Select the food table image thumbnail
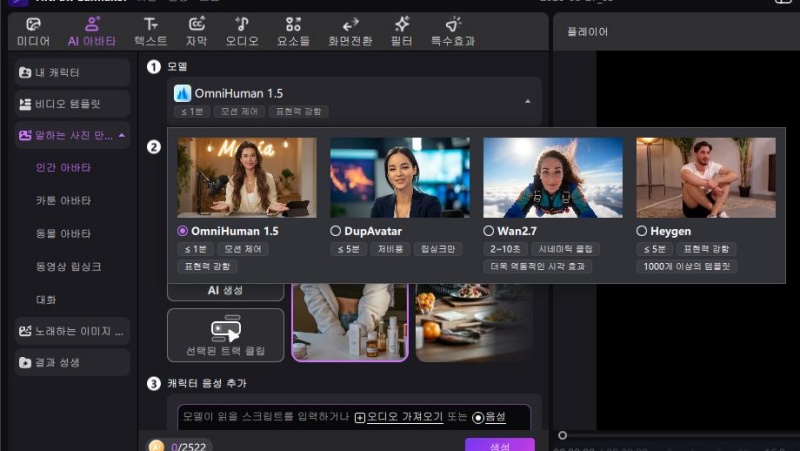This screenshot has width=800, height=451. click(474, 322)
